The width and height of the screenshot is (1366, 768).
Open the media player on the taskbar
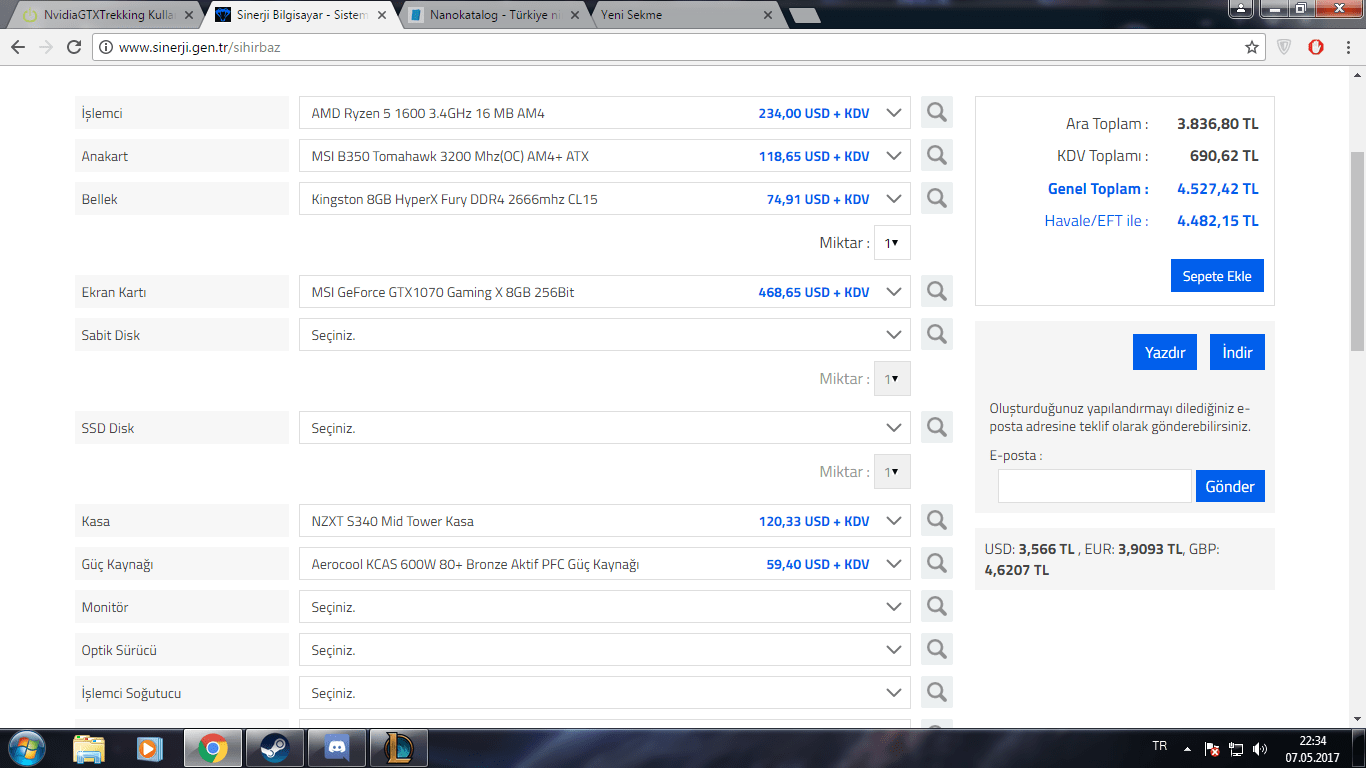149,748
